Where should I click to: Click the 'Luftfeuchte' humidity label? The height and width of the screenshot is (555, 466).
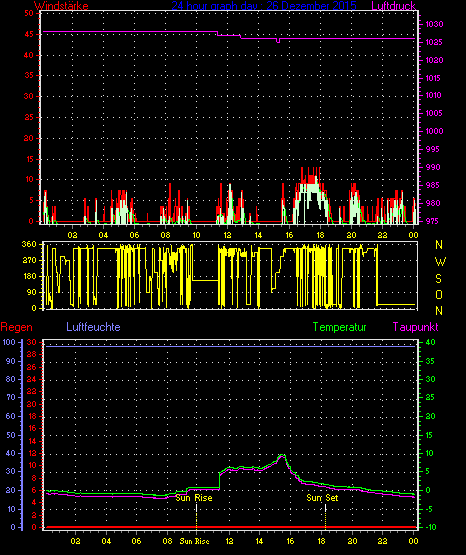coord(93,327)
